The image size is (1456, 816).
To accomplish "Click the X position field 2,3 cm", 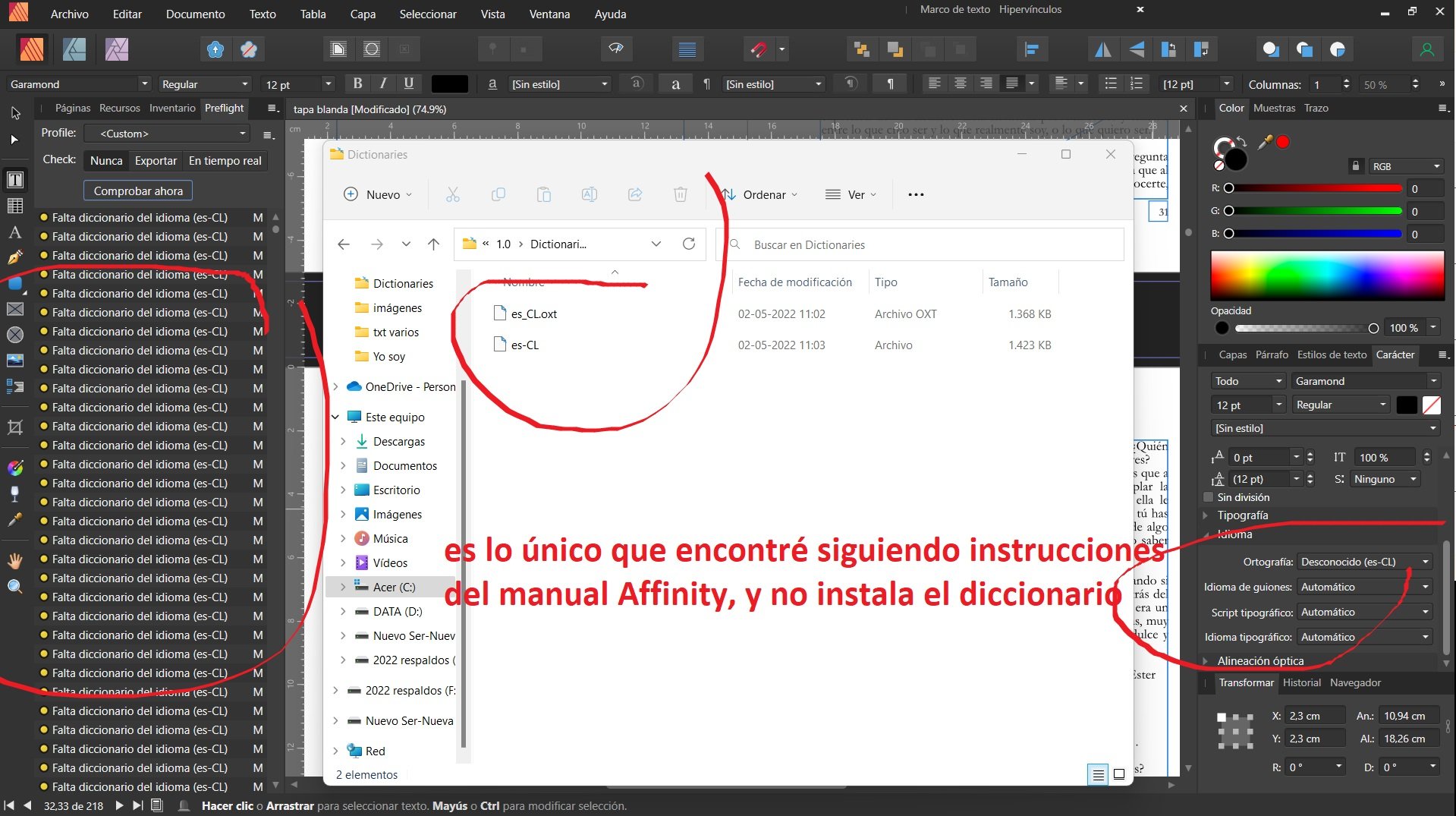I will 1315,715.
